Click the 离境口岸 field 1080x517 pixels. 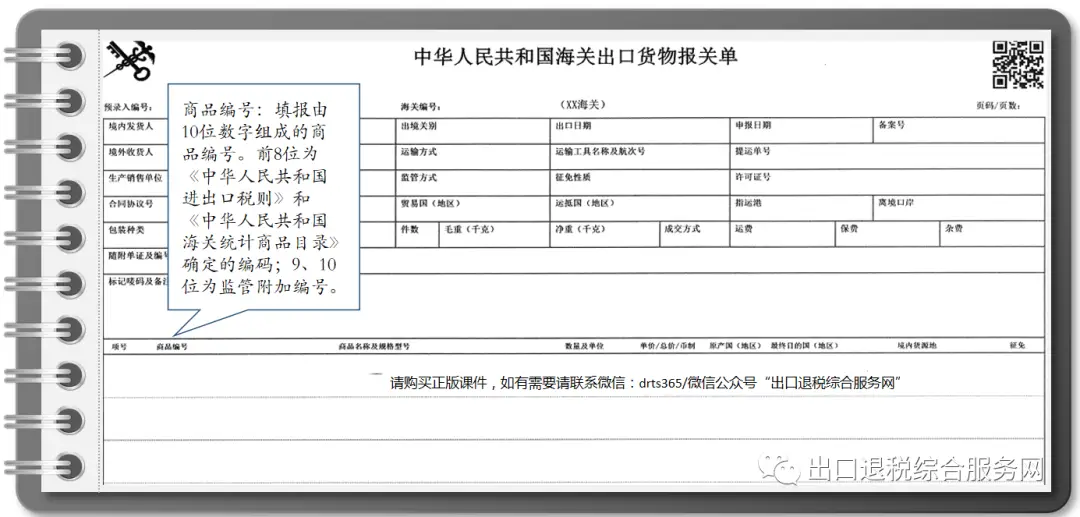[x=959, y=209]
